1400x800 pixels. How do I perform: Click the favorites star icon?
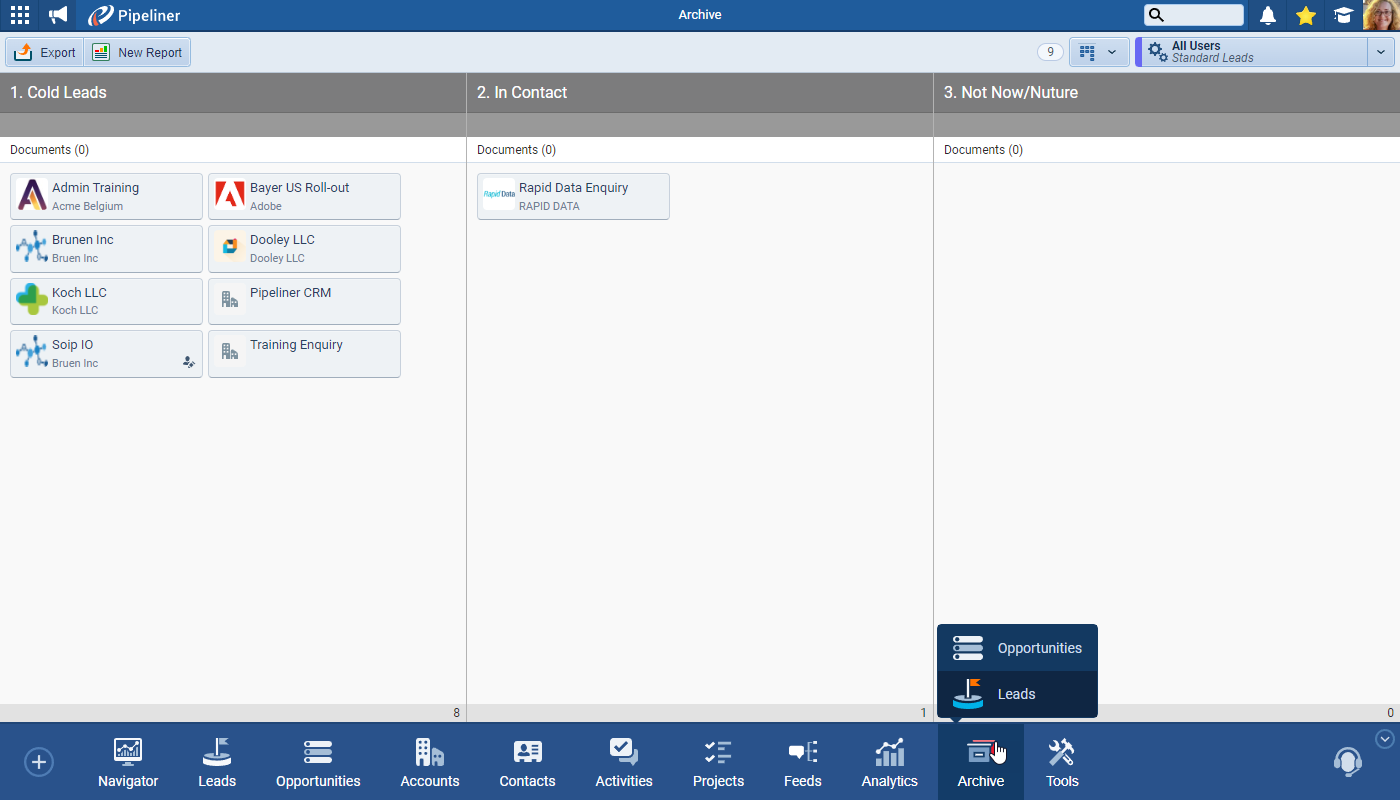(1306, 15)
